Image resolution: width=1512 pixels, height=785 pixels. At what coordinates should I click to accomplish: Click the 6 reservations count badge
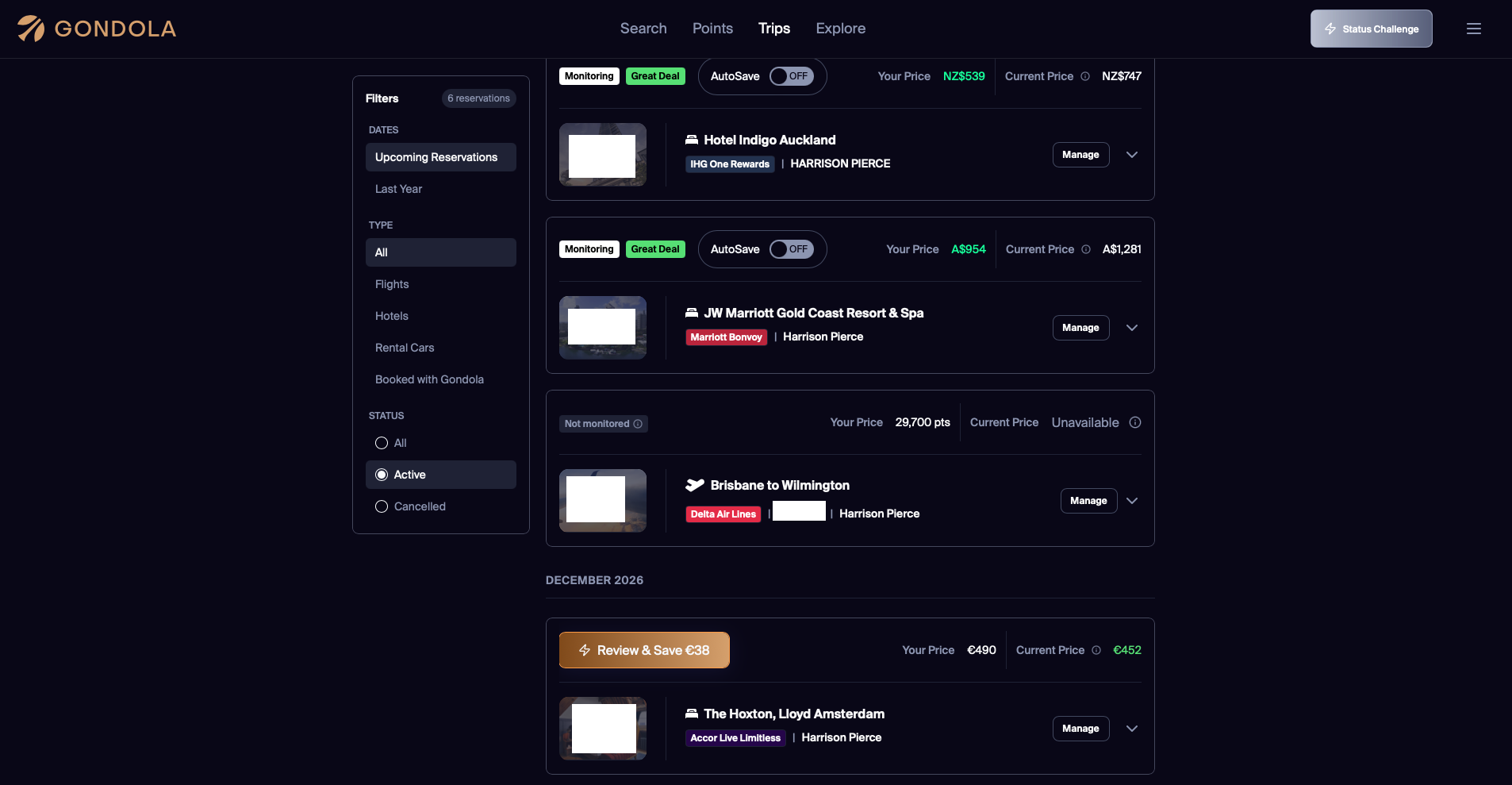[479, 98]
